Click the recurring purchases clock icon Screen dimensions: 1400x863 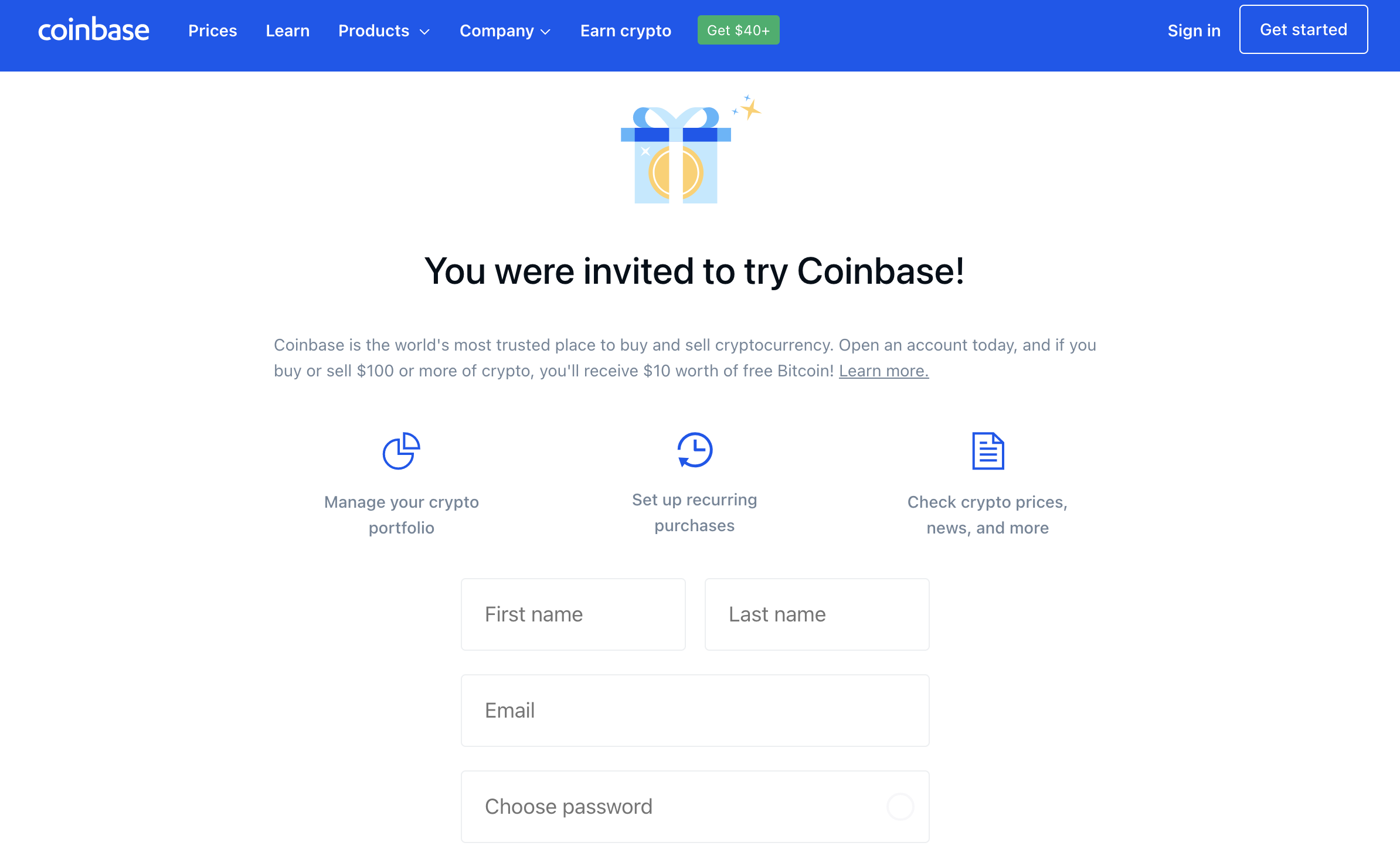pyautogui.click(x=694, y=451)
